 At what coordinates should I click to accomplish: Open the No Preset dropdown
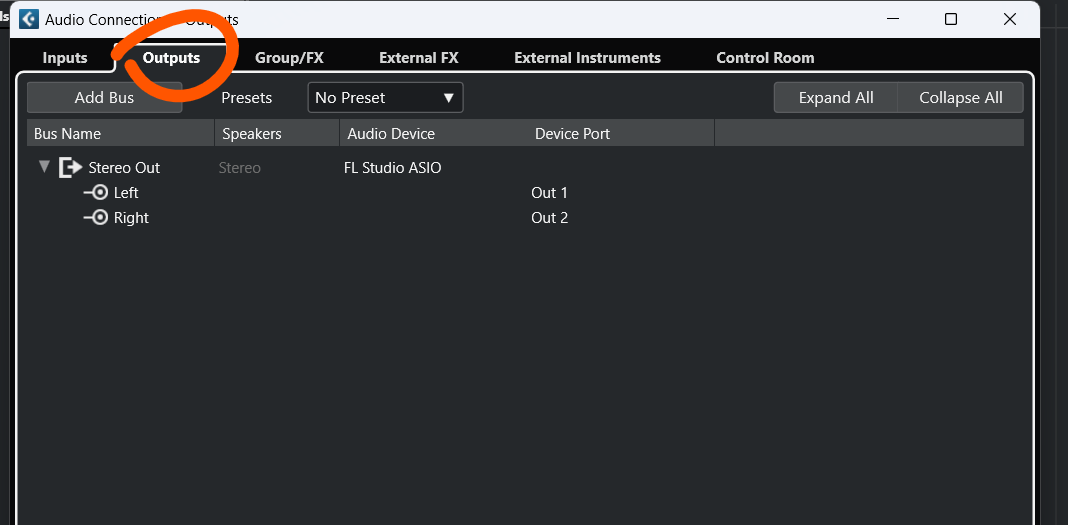[x=386, y=97]
